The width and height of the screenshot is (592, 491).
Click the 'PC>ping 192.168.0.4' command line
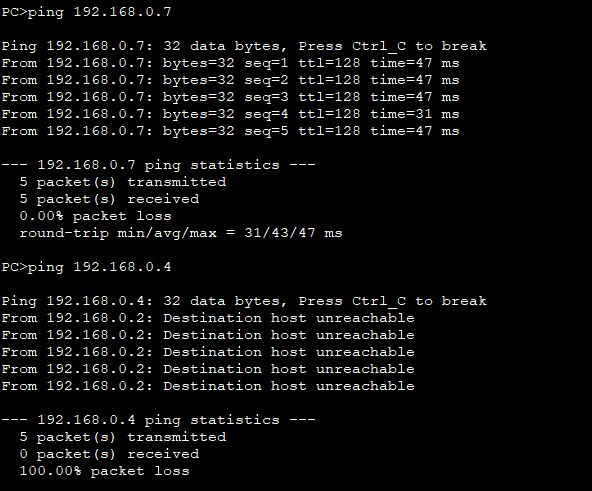click(x=86, y=267)
